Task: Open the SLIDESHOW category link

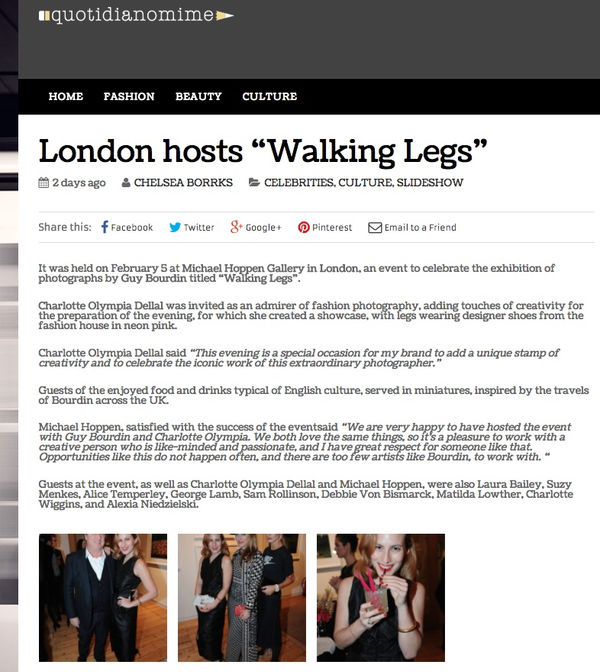Action: [430, 183]
